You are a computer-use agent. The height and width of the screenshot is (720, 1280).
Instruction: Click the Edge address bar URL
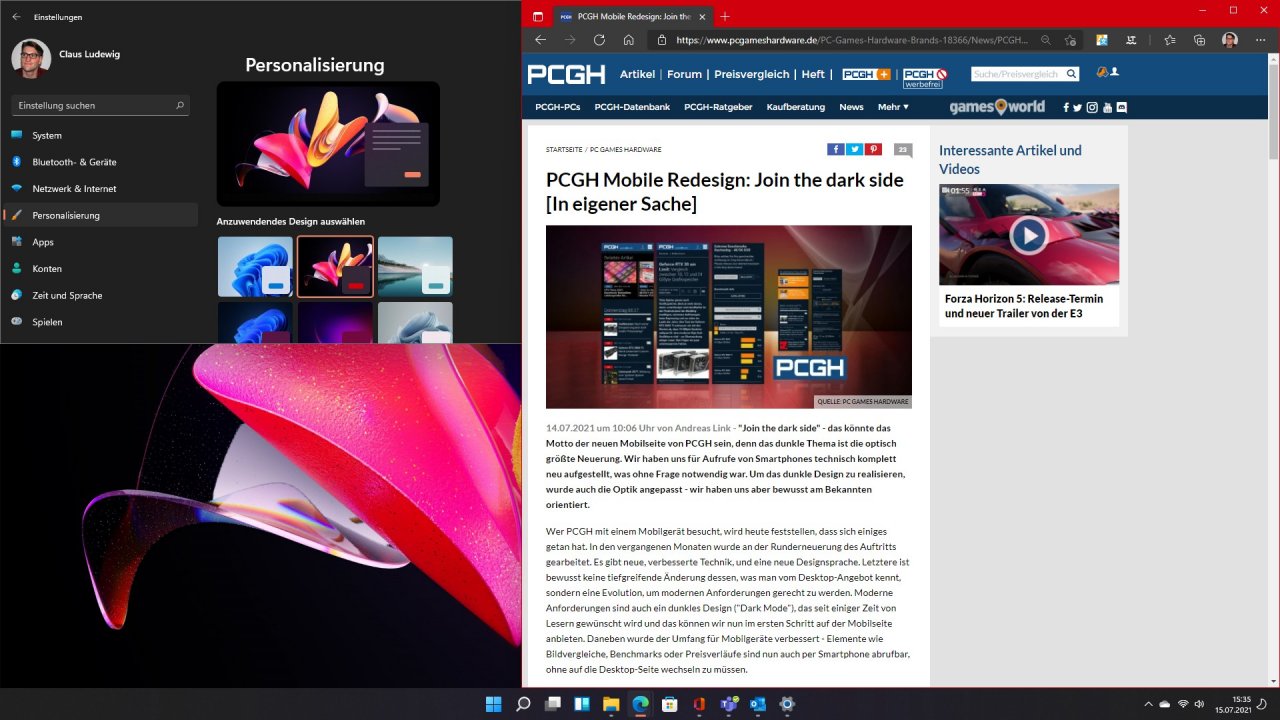coord(852,40)
